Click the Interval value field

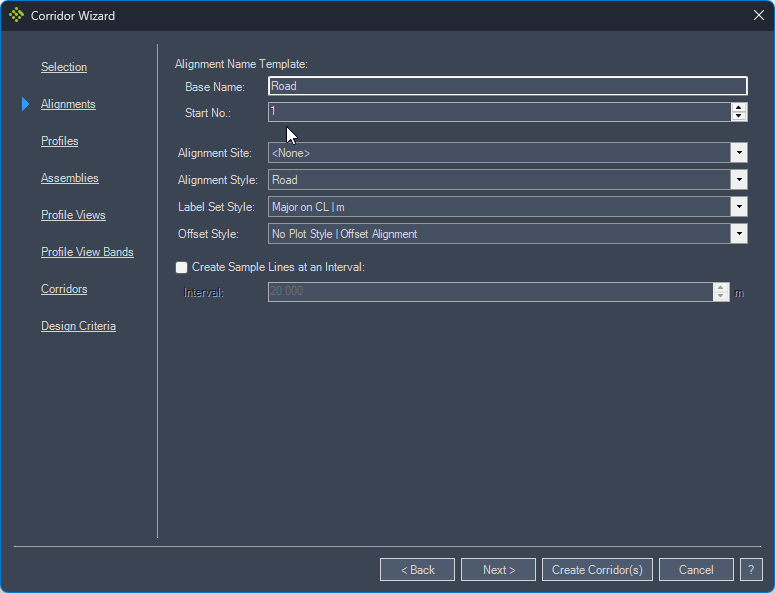(x=490, y=292)
